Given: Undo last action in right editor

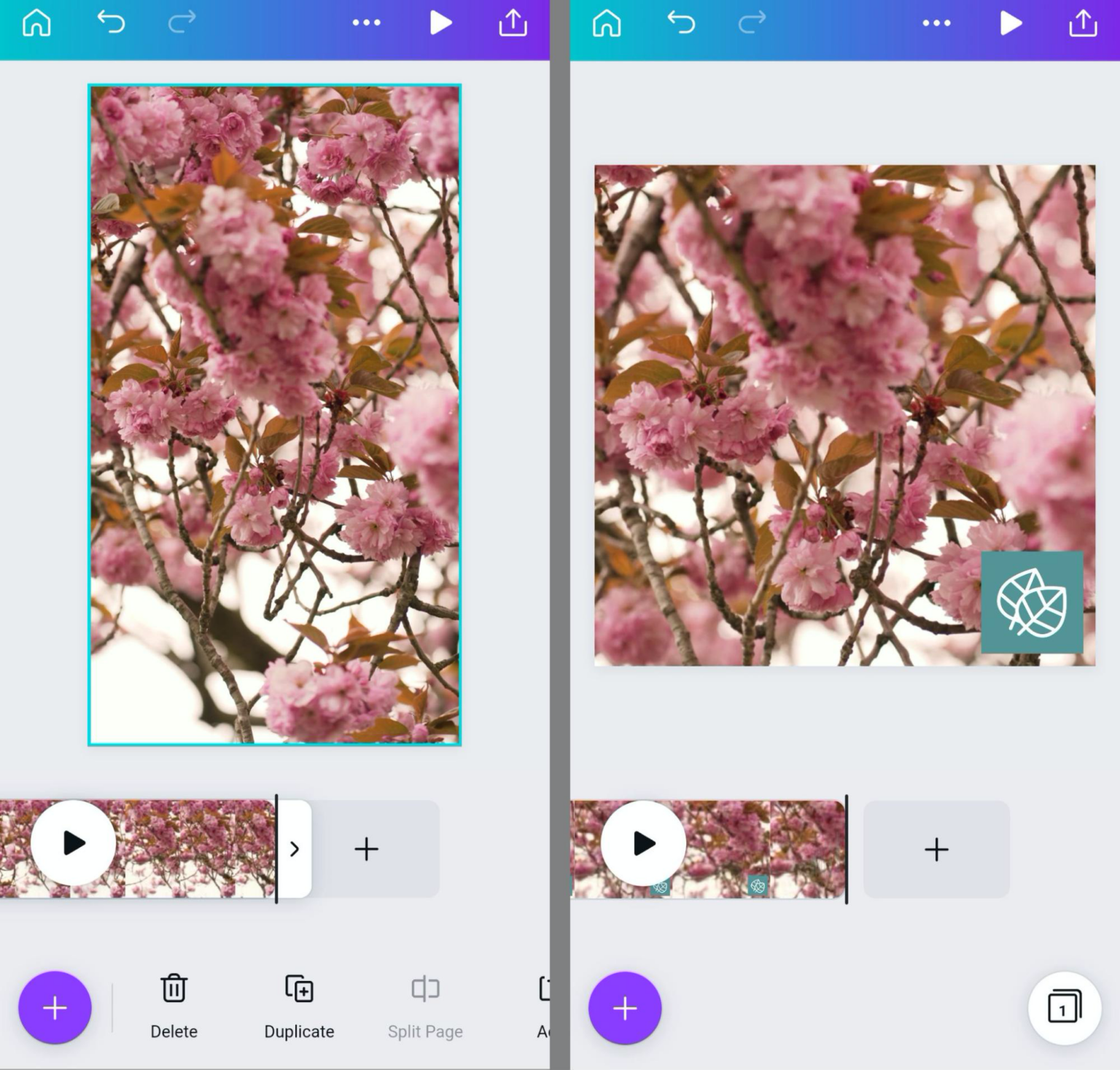Looking at the screenshot, I should click(x=681, y=23).
